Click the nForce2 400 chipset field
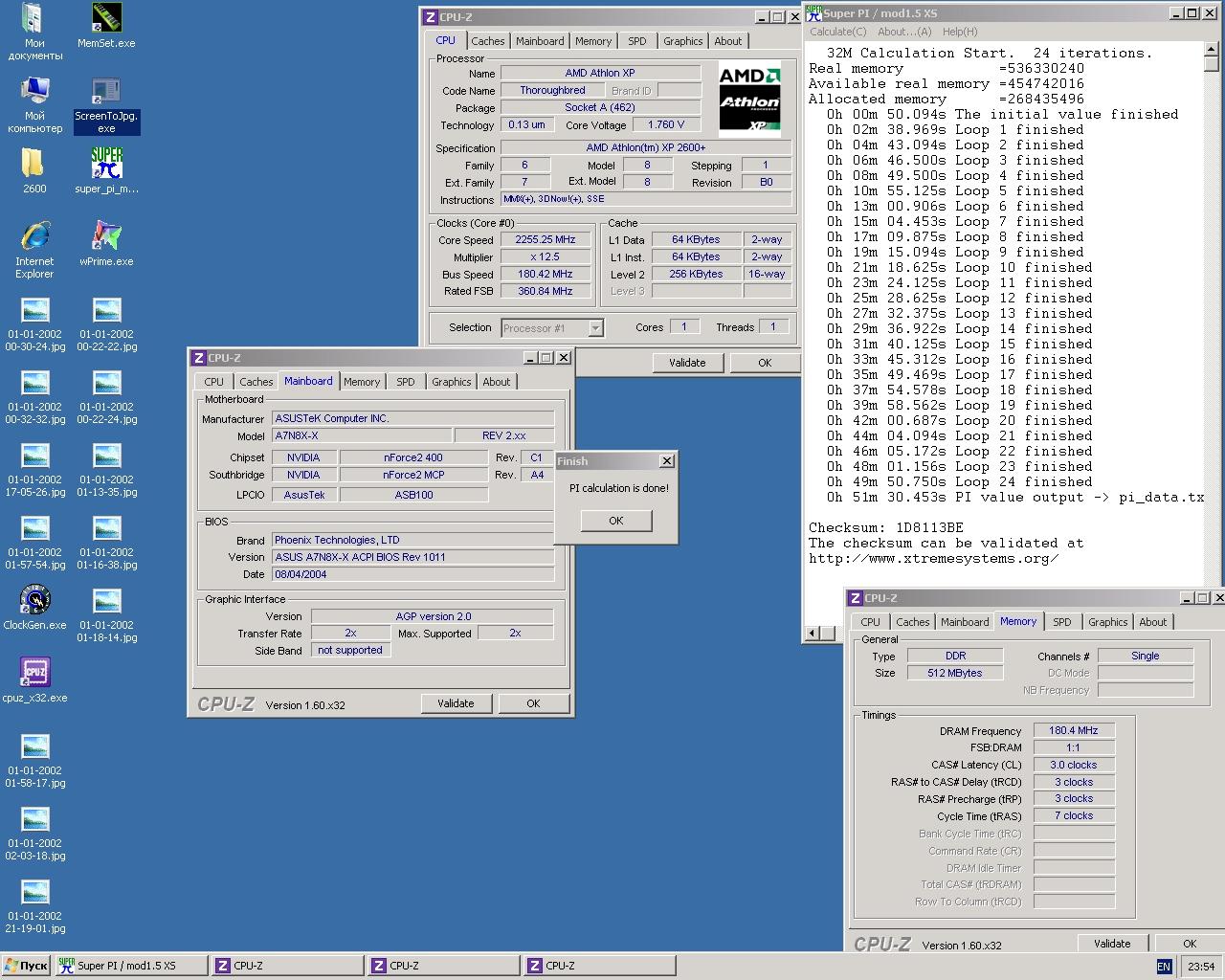 (x=412, y=457)
